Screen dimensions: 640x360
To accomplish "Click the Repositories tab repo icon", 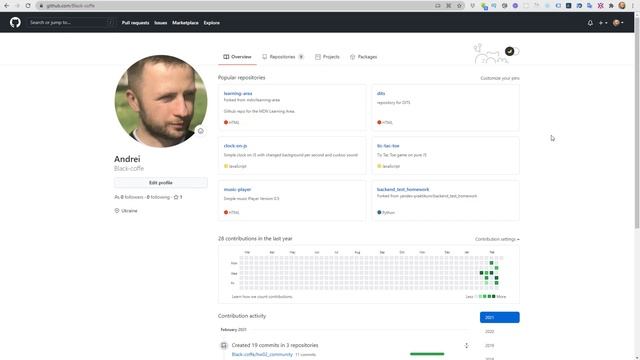I will click(264, 57).
